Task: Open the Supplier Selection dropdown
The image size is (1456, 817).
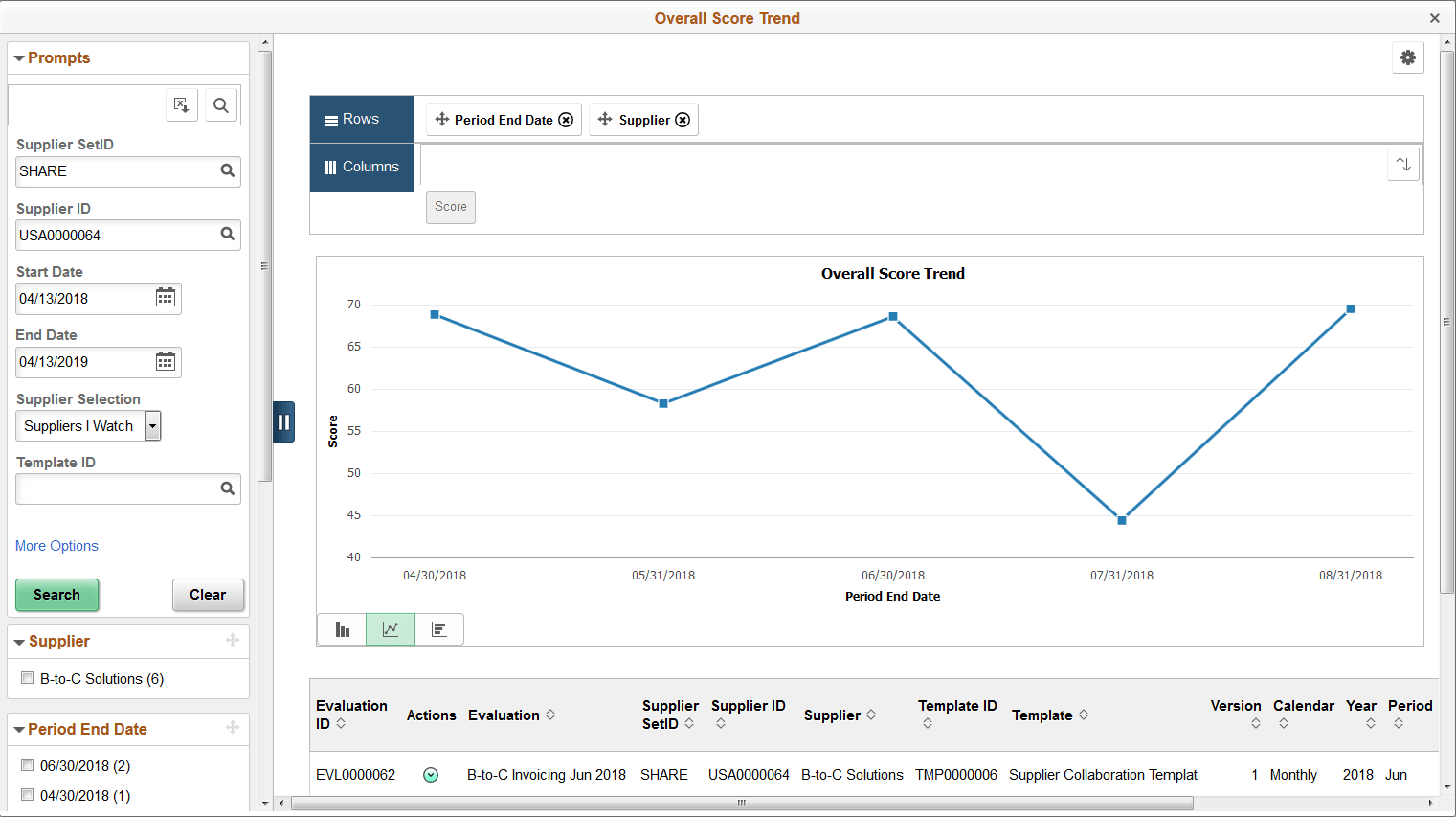Action: coord(151,425)
